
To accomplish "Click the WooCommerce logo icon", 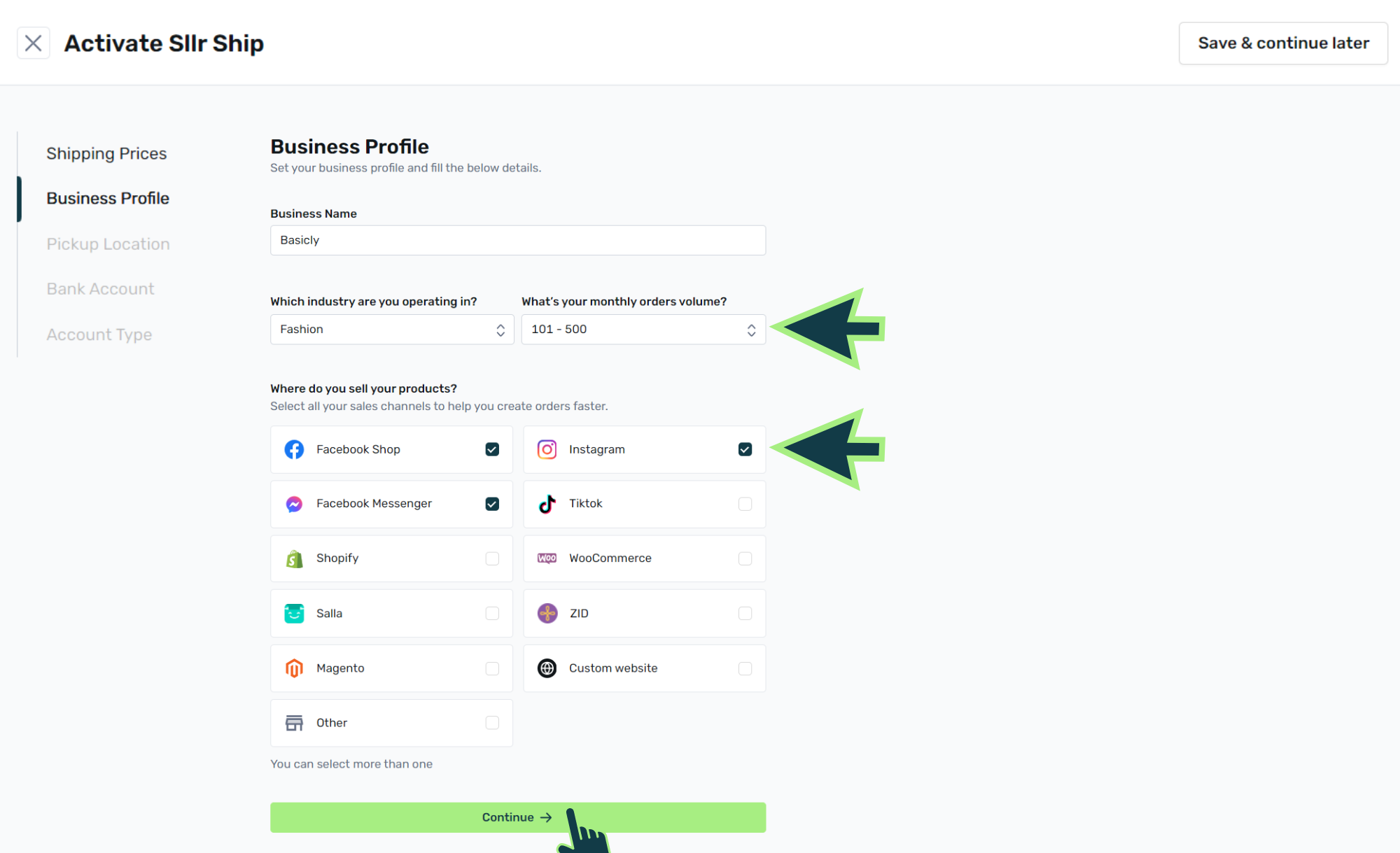I will pos(547,558).
